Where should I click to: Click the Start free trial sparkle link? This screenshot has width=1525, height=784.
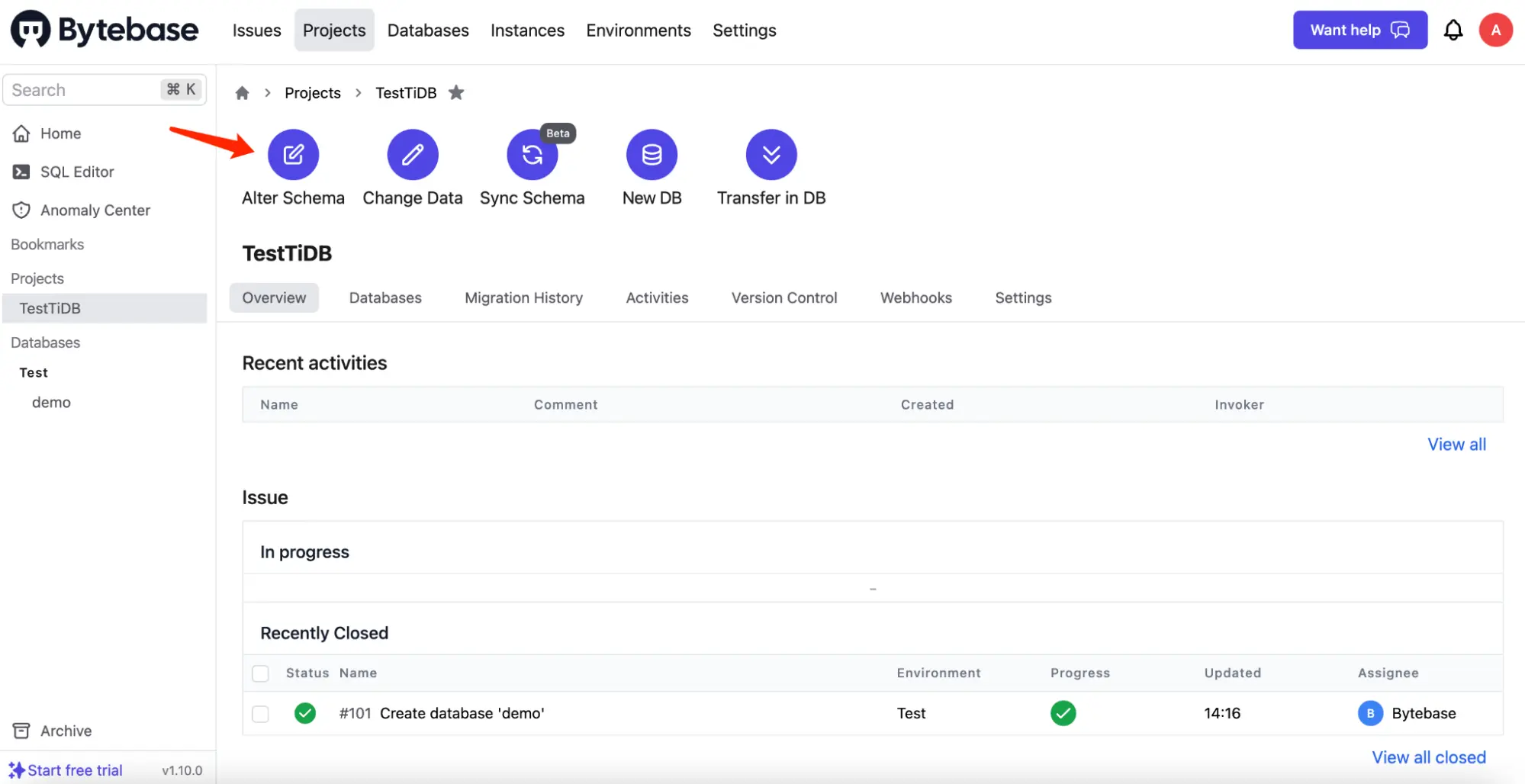(66, 770)
